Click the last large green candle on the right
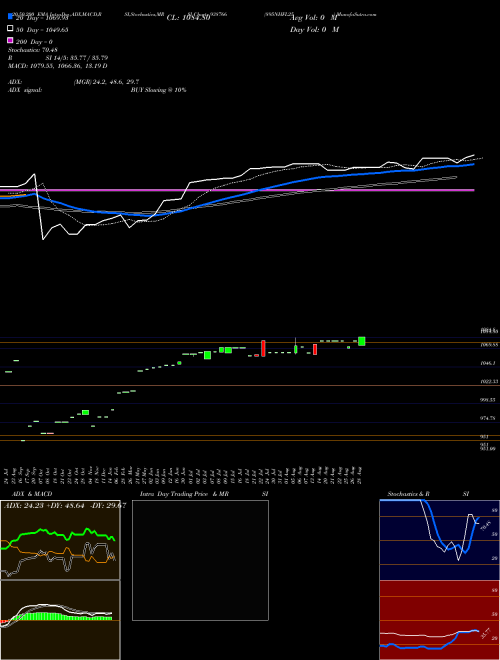This screenshot has height=660, width=500. point(362,341)
